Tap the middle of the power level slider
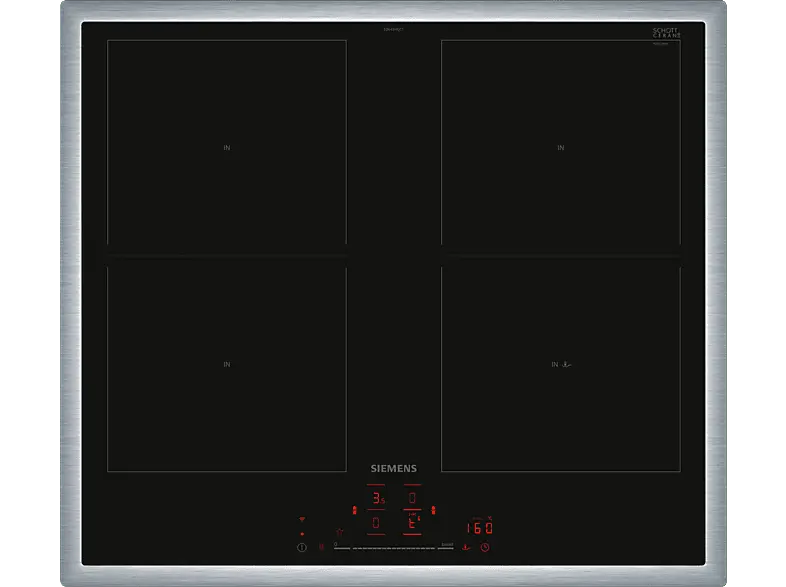This screenshot has width=786, height=587. pyautogui.click(x=385, y=548)
